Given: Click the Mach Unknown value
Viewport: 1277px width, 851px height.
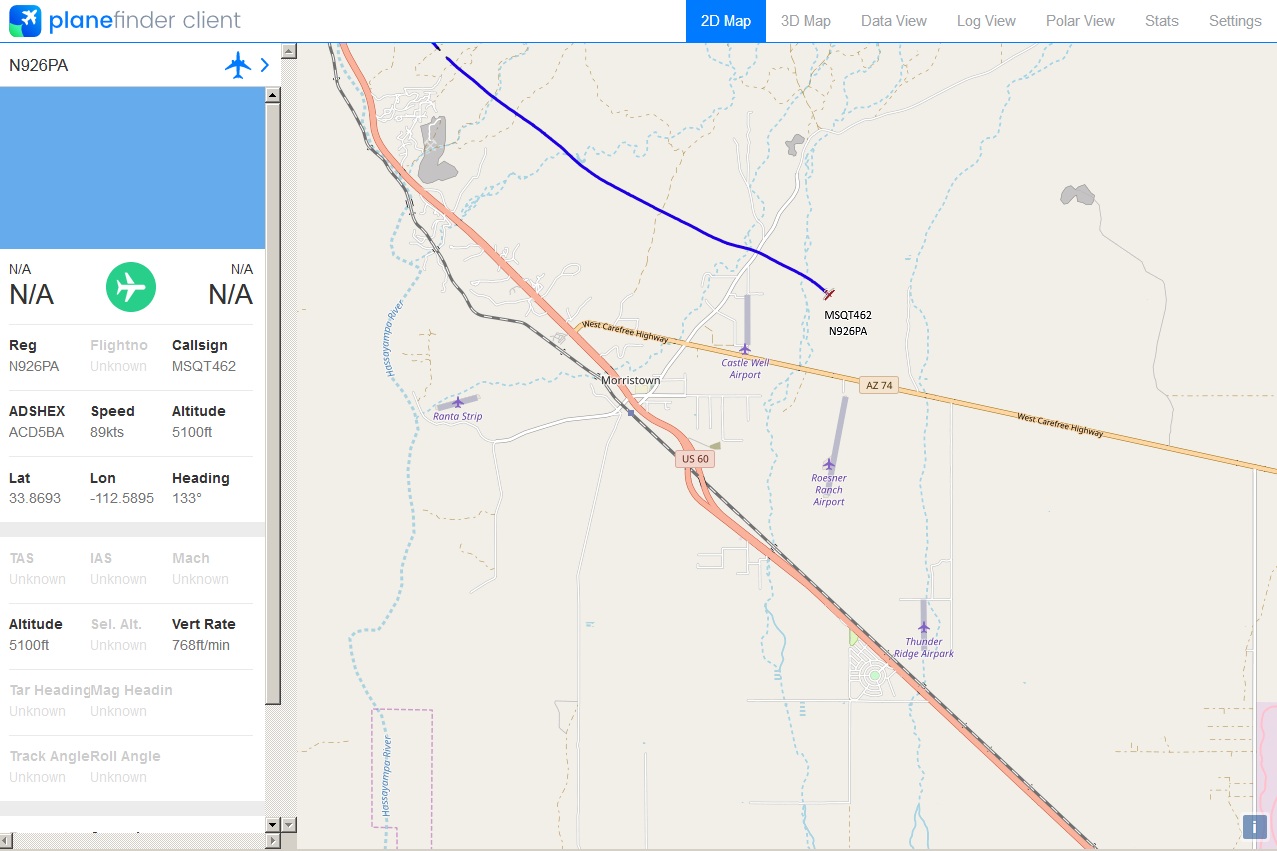Looking at the screenshot, I should 200,579.
